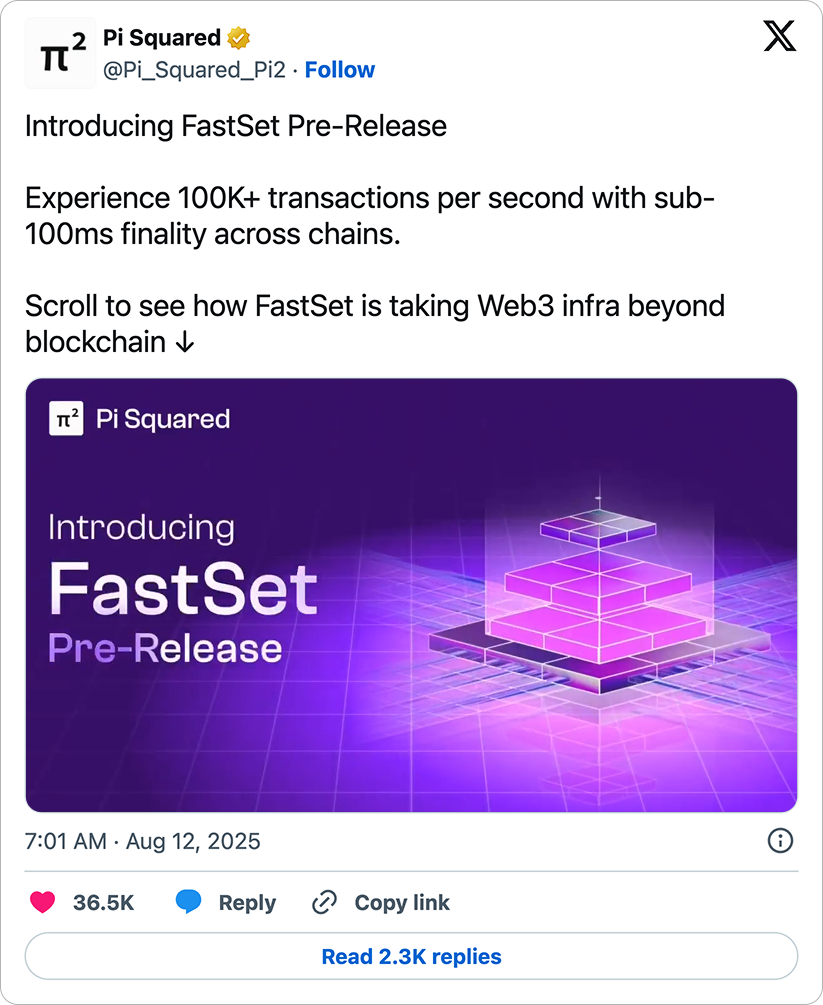Open the Pi Squared profile avatar
Viewport: 823px width, 1005px height.
click(x=60, y=53)
